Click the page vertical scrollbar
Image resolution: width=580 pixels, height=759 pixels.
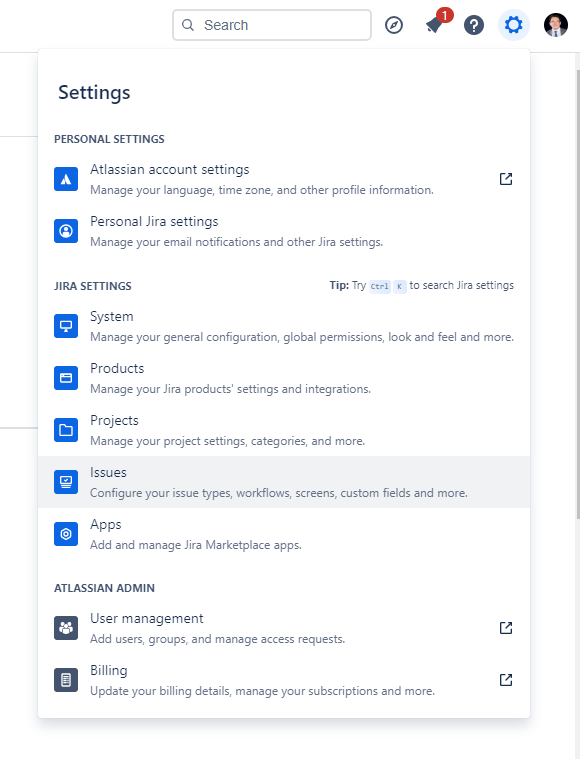[578, 294]
